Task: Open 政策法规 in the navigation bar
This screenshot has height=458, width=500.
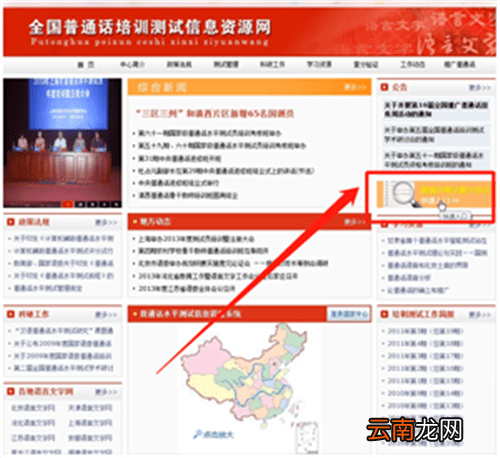Action: pos(179,64)
